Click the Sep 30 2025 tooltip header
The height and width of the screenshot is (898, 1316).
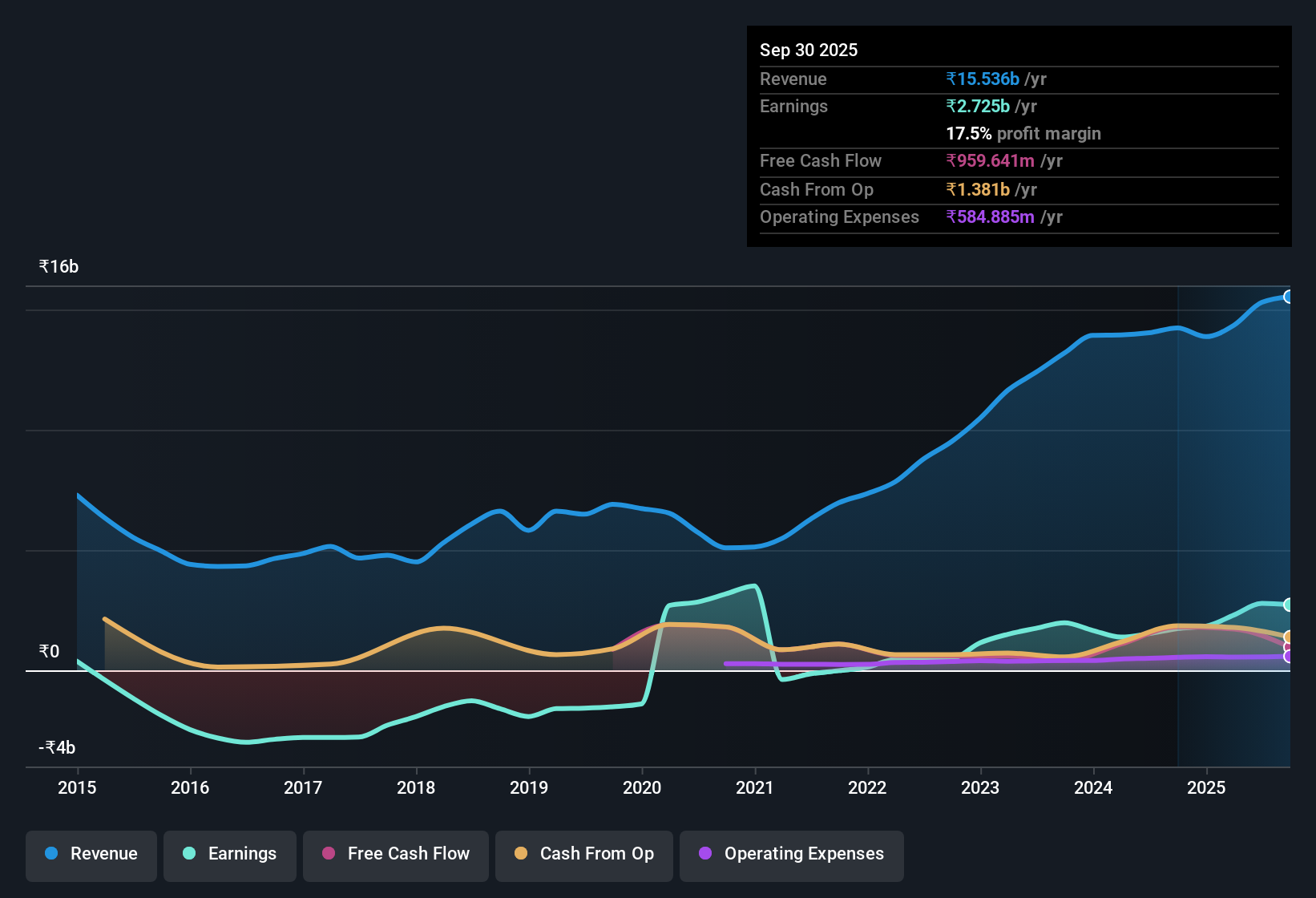[x=809, y=50]
